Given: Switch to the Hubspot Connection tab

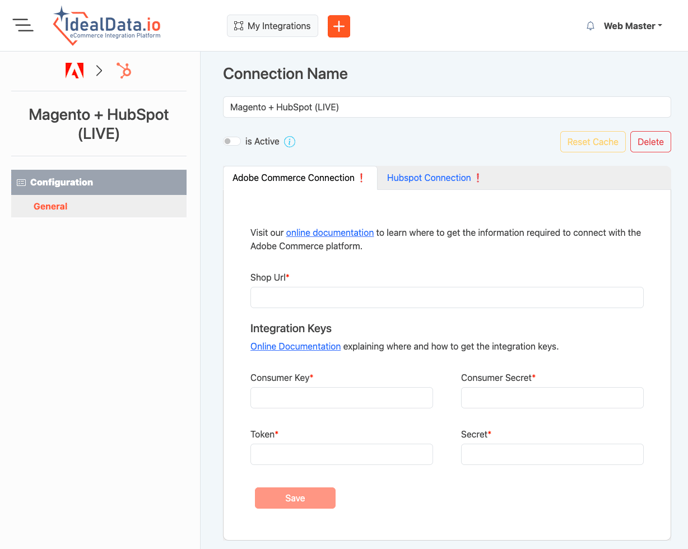Looking at the screenshot, I should pos(429,178).
